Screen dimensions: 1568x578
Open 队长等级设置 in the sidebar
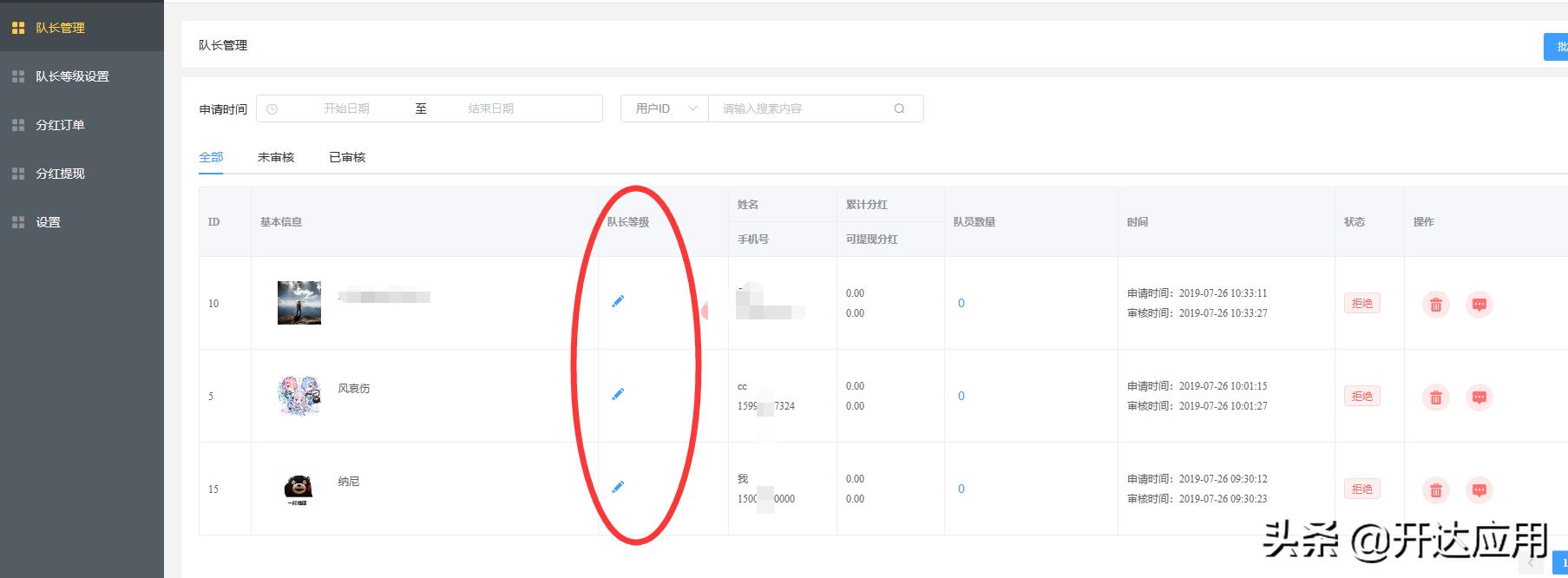[82, 76]
